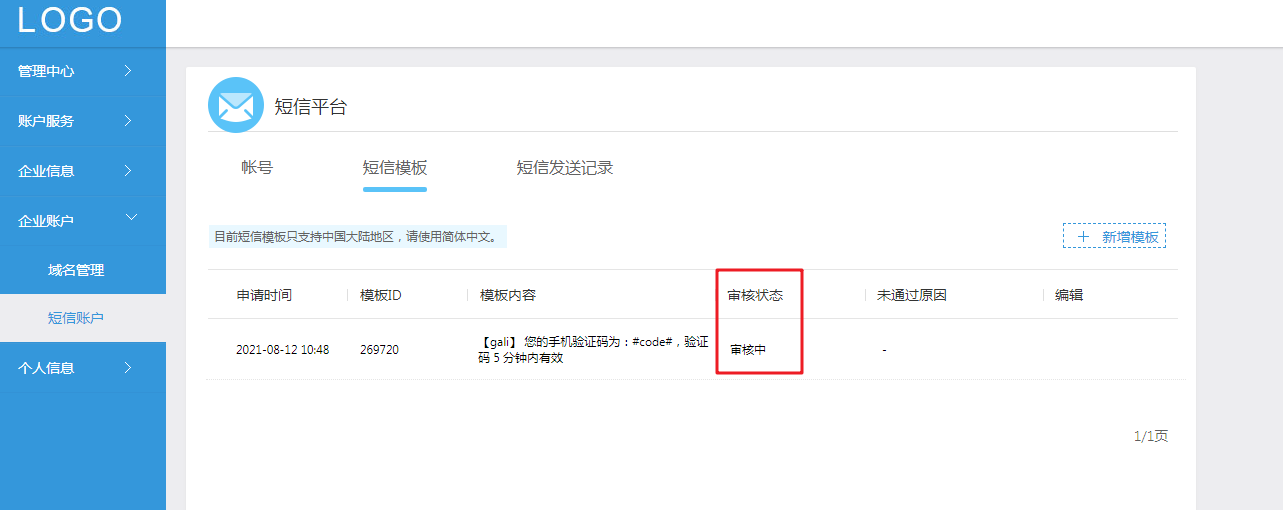Image resolution: width=1283 pixels, height=510 pixels.
Task: Select the 短信模板 tab
Action: (x=395, y=168)
